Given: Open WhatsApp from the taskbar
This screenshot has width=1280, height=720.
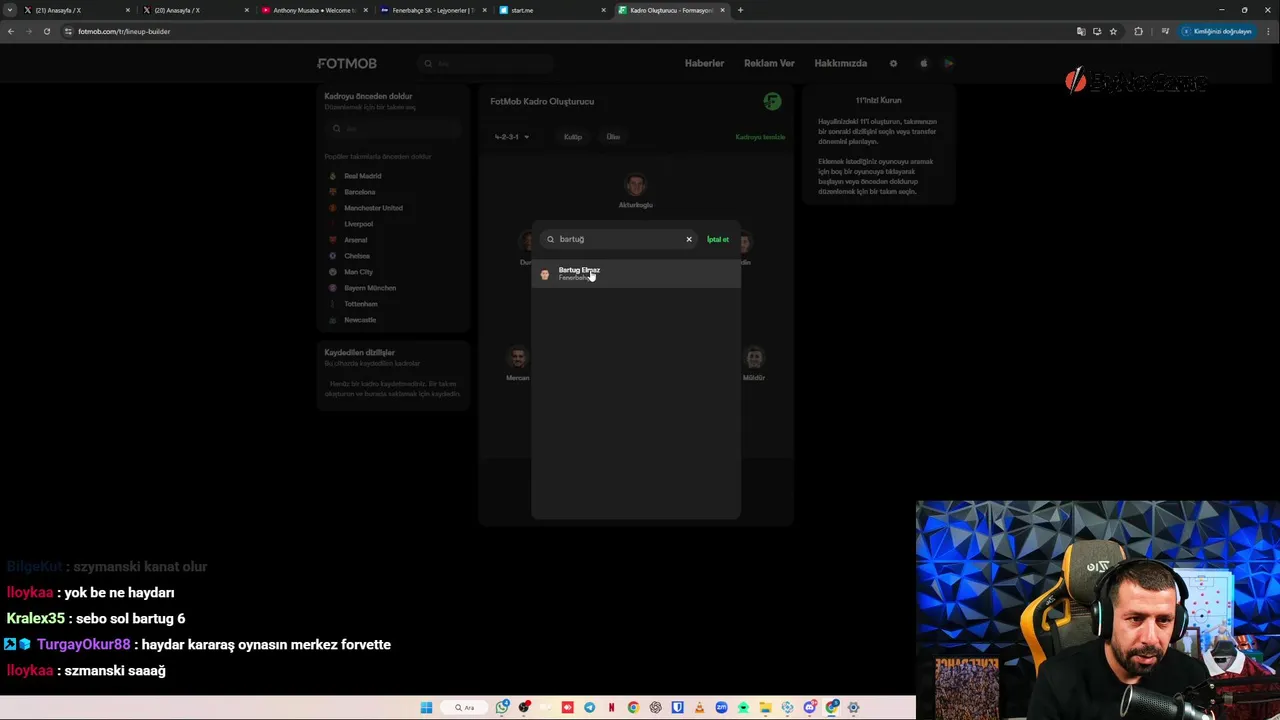Looking at the screenshot, I should click(x=502, y=707).
